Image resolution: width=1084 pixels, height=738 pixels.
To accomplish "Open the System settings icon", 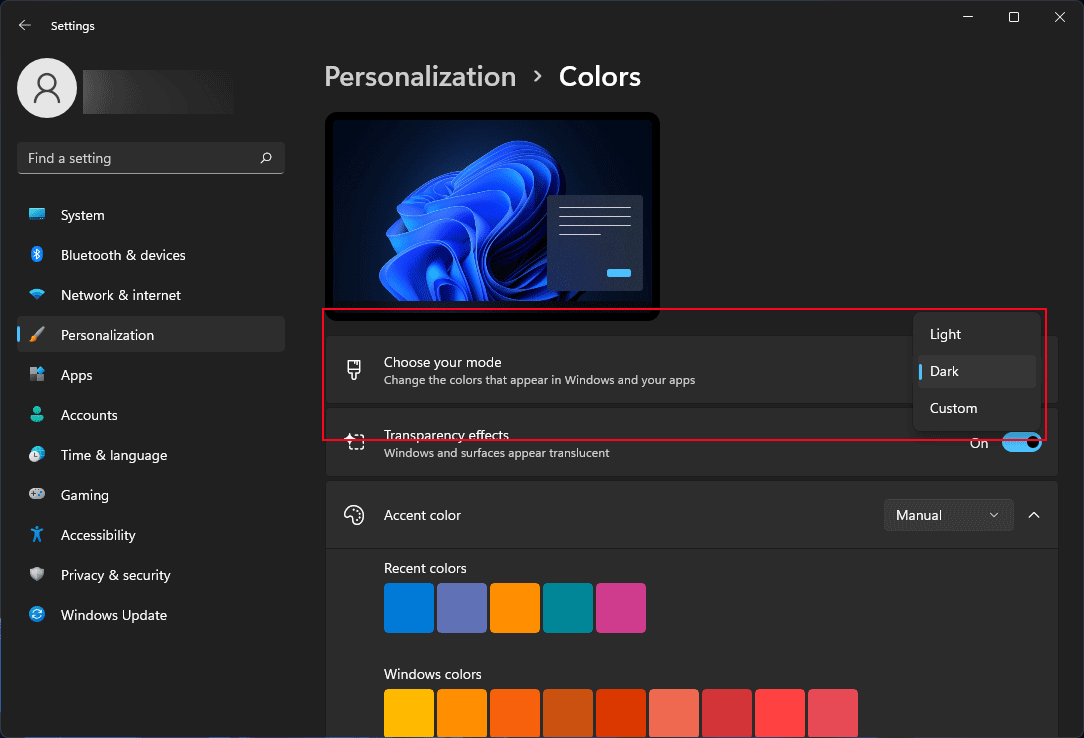I will pos(37,214).
